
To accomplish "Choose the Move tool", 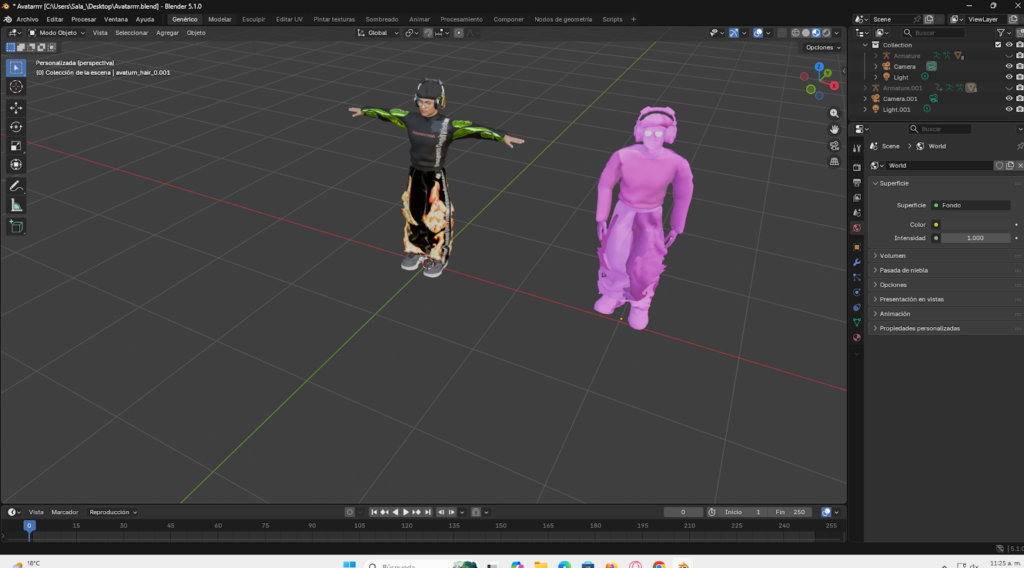I will point(16,108).
